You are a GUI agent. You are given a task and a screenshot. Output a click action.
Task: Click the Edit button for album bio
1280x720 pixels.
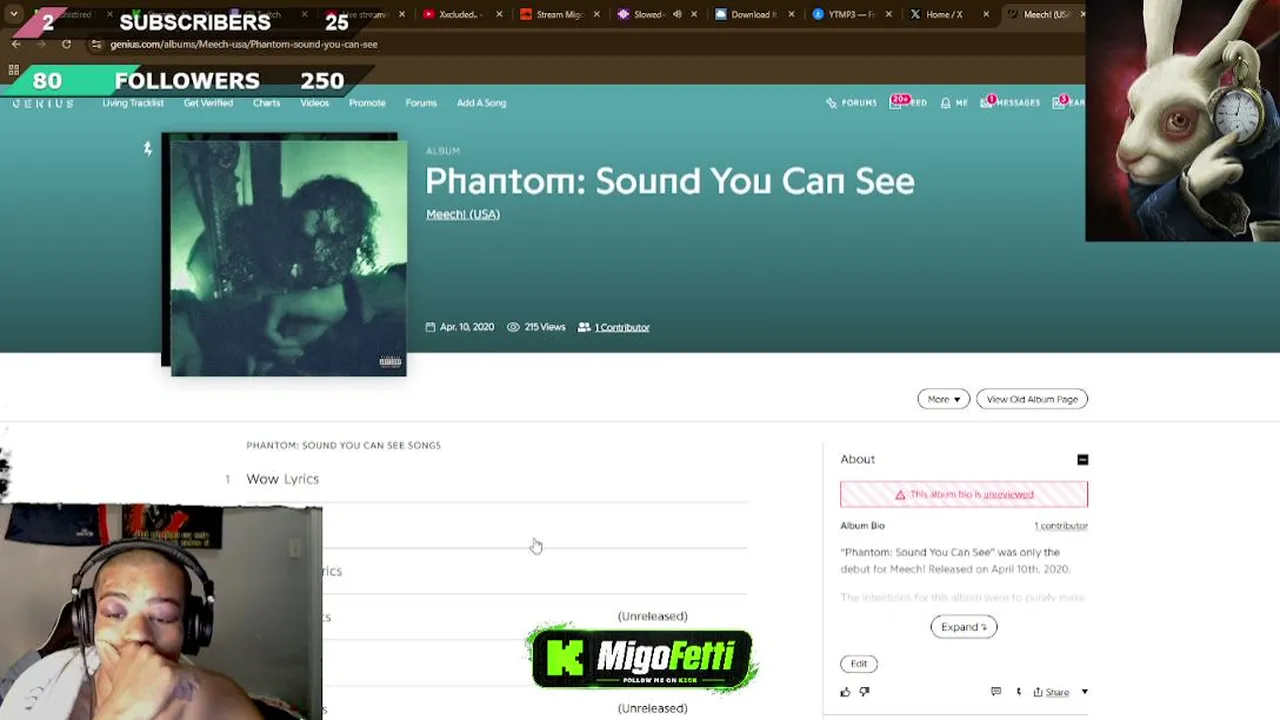point(859,664)
